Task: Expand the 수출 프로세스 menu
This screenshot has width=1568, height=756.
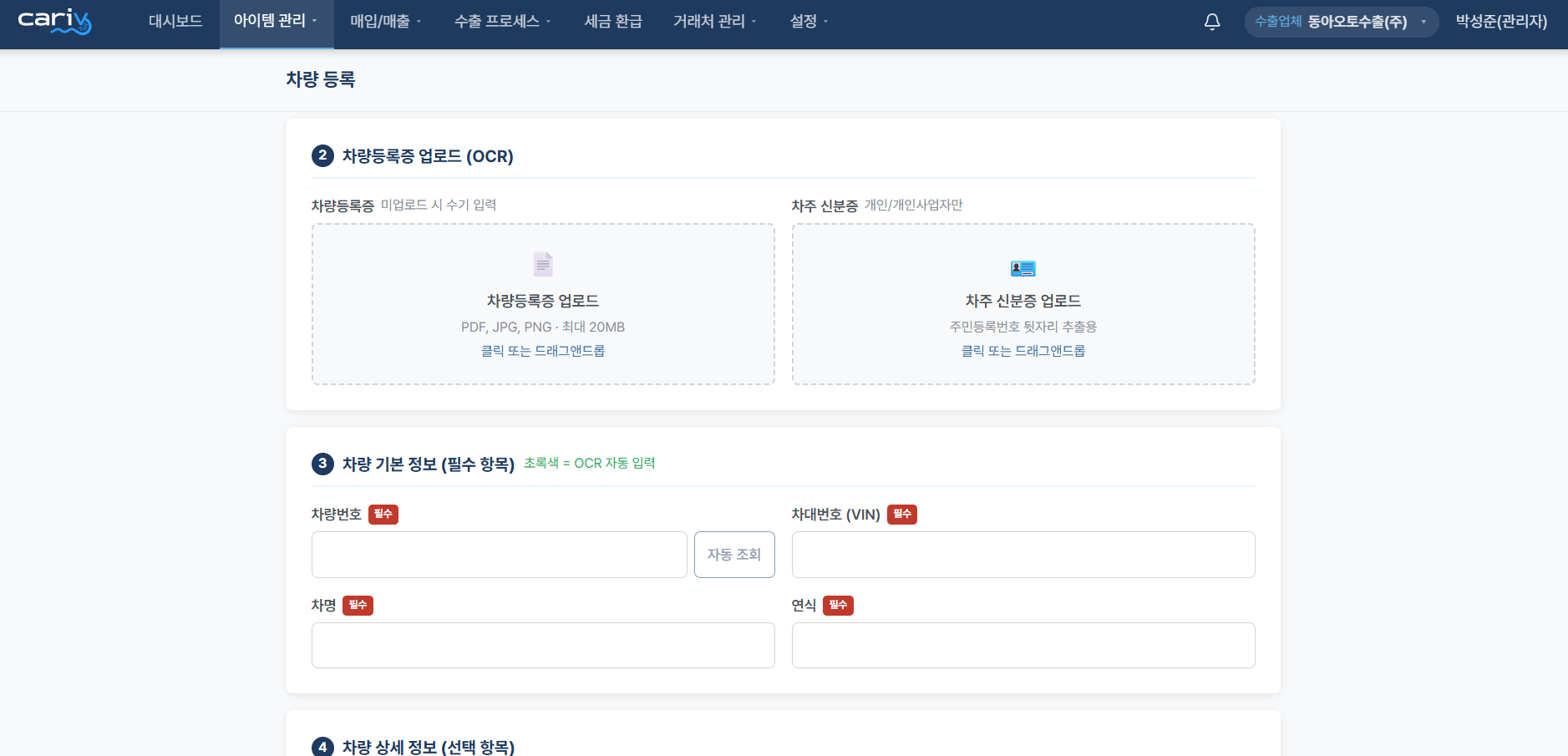Action: pyautogui.click(x=503, y=22)
